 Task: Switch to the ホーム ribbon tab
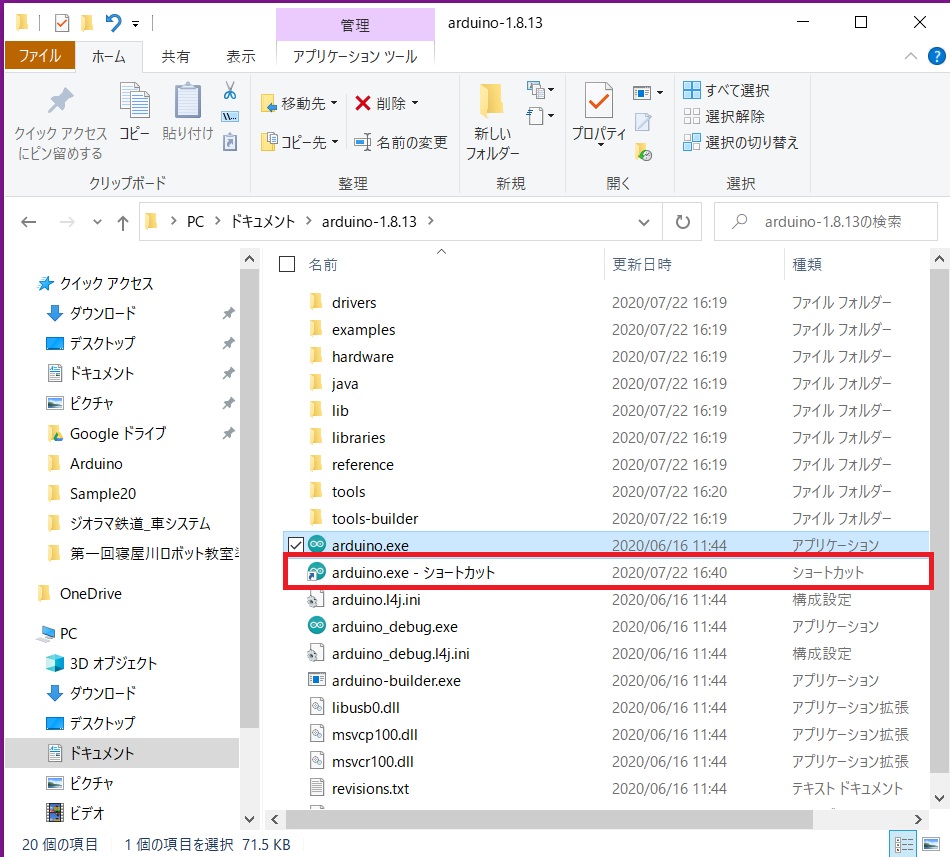108,56
